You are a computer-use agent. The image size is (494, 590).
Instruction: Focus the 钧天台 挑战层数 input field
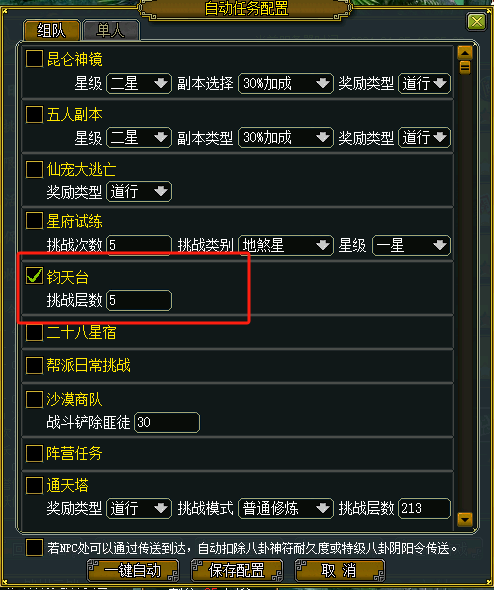click(139, 300)
